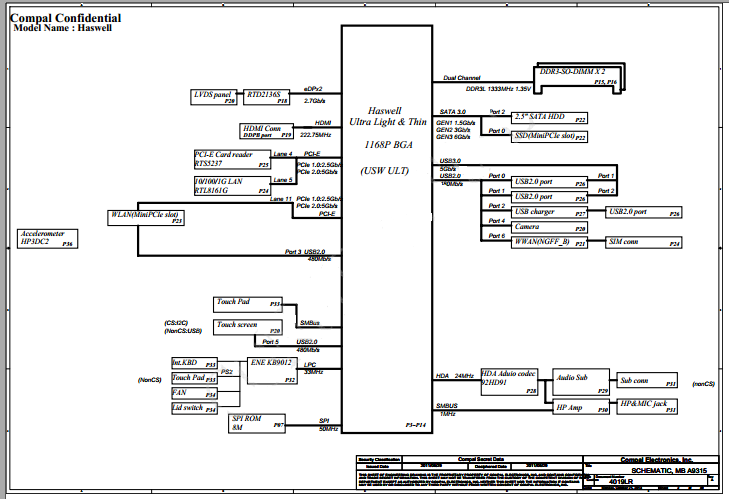Click the ENE KB9012 controller block
729x499 pixels.
click(x=273, y=371)
